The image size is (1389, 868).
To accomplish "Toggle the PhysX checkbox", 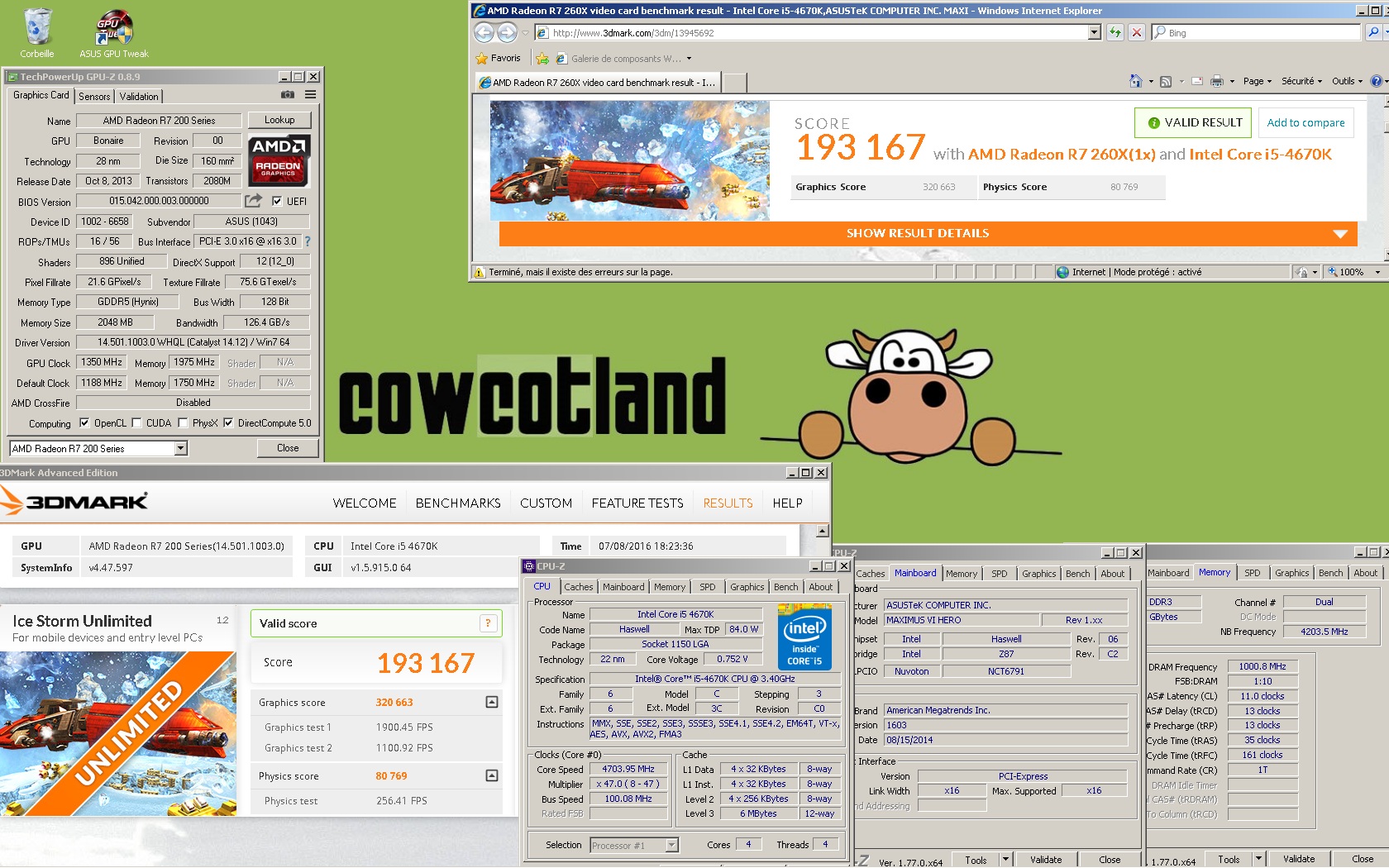I will (x=183, y=422).
